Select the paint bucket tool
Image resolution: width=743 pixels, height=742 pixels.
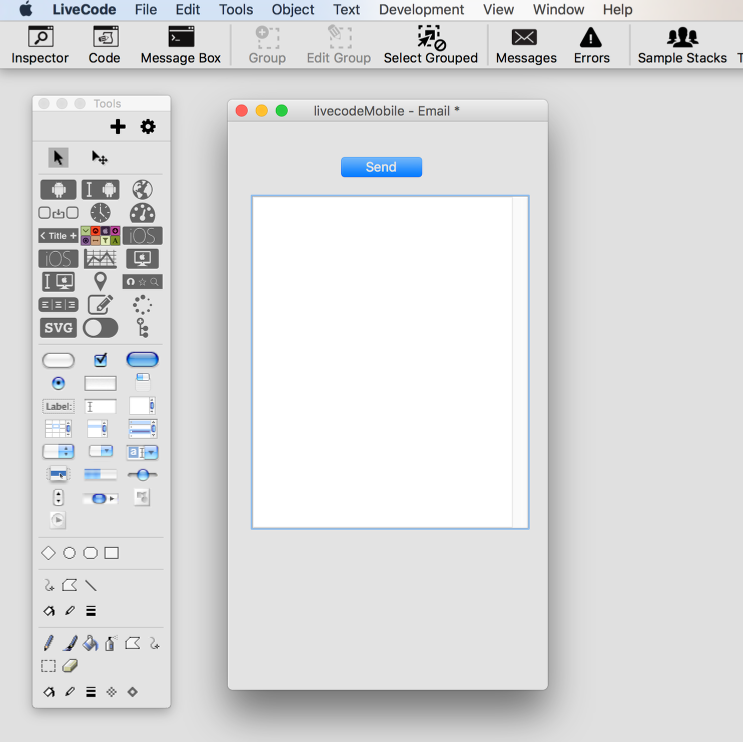point(90,643)
